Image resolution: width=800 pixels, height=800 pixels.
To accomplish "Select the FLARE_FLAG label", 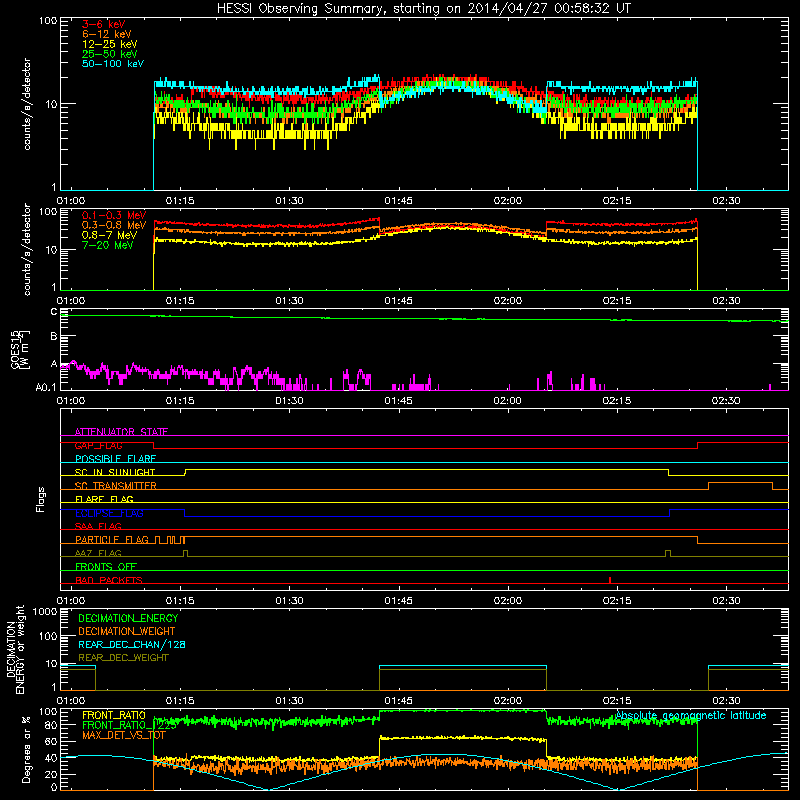I will click(x=104, y=499).
